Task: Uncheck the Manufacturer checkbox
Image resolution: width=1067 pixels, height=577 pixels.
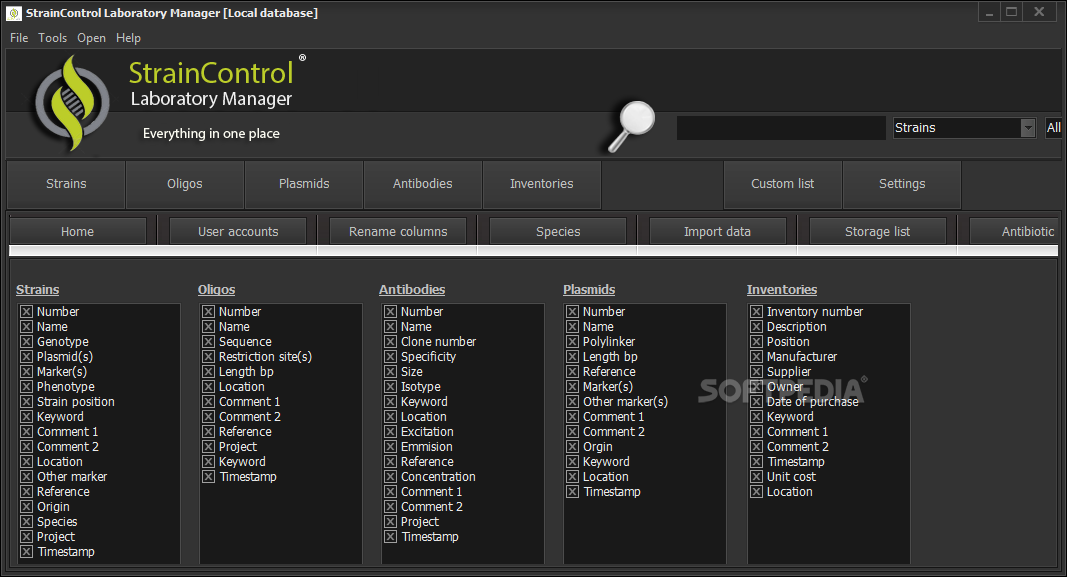Action: (756, 357)
